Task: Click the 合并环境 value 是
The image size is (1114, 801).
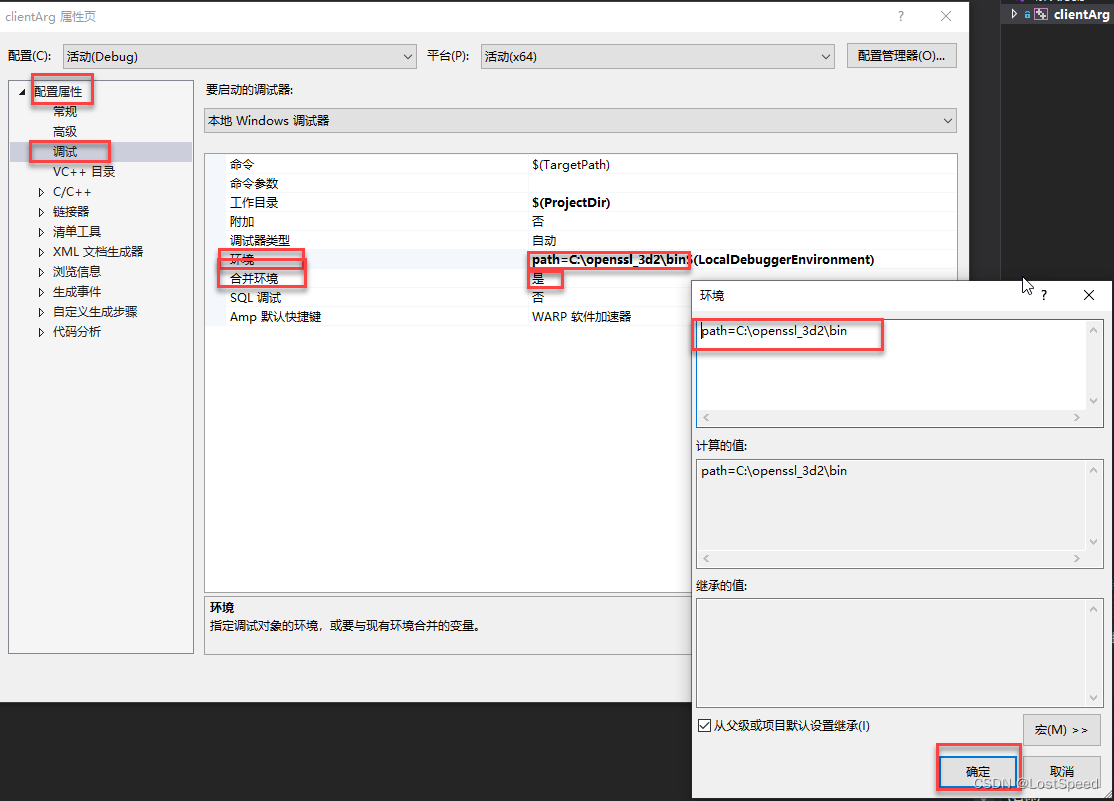Action: [538, 279]
